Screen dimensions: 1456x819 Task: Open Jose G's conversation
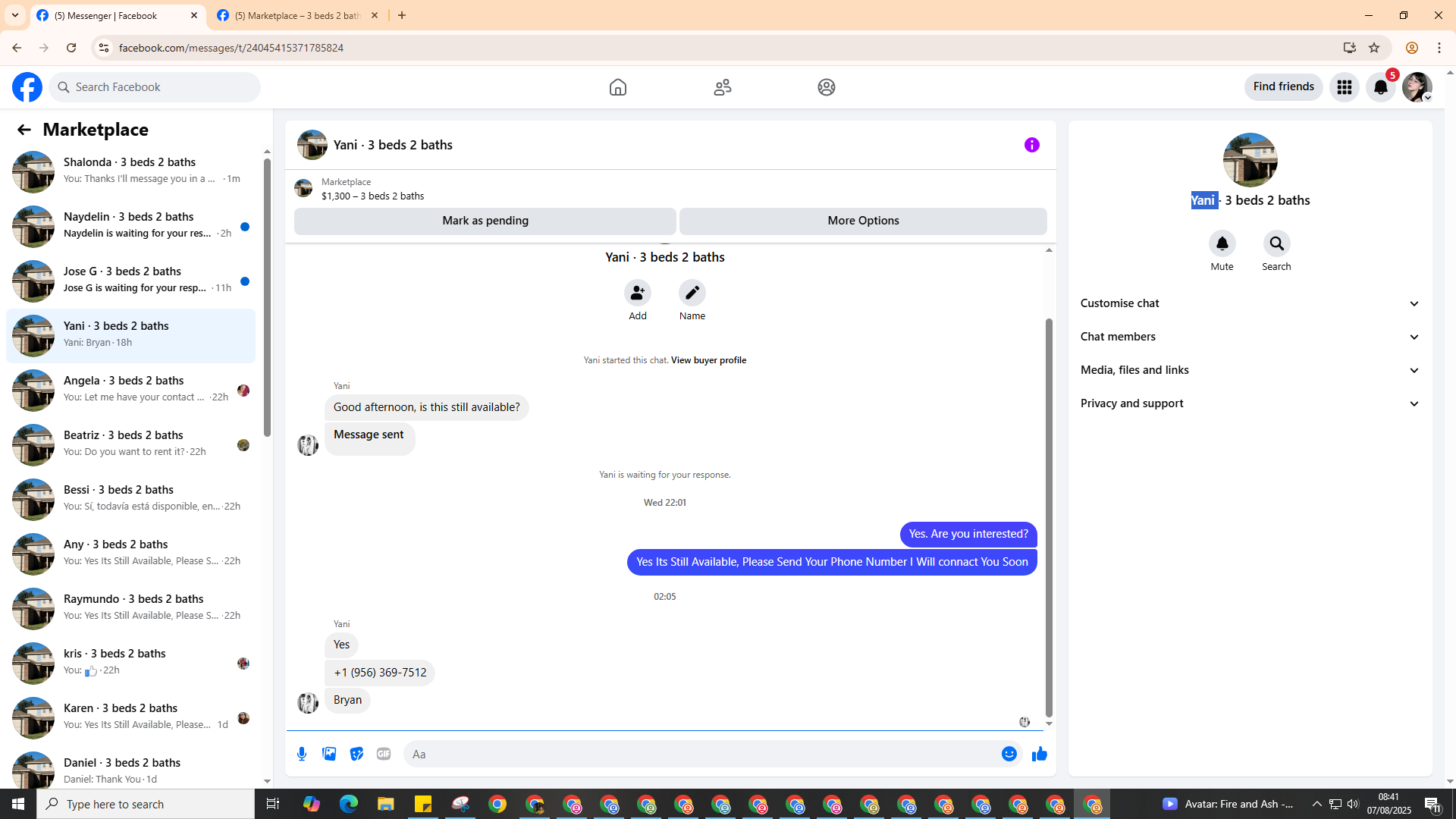pyautogui.click(x=131, y=281)
